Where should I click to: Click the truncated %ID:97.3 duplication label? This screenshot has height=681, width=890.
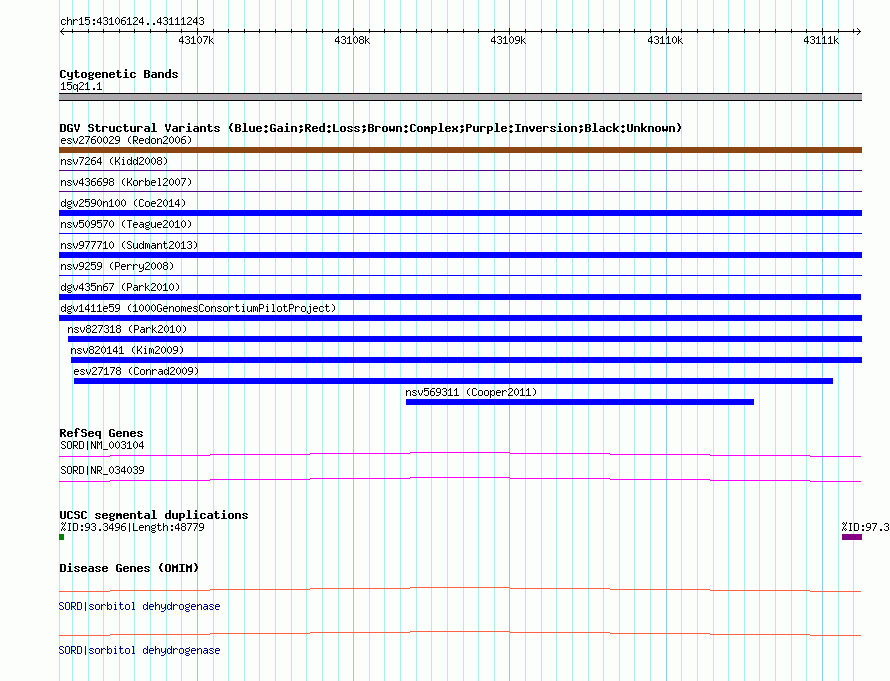coord(866,527)
